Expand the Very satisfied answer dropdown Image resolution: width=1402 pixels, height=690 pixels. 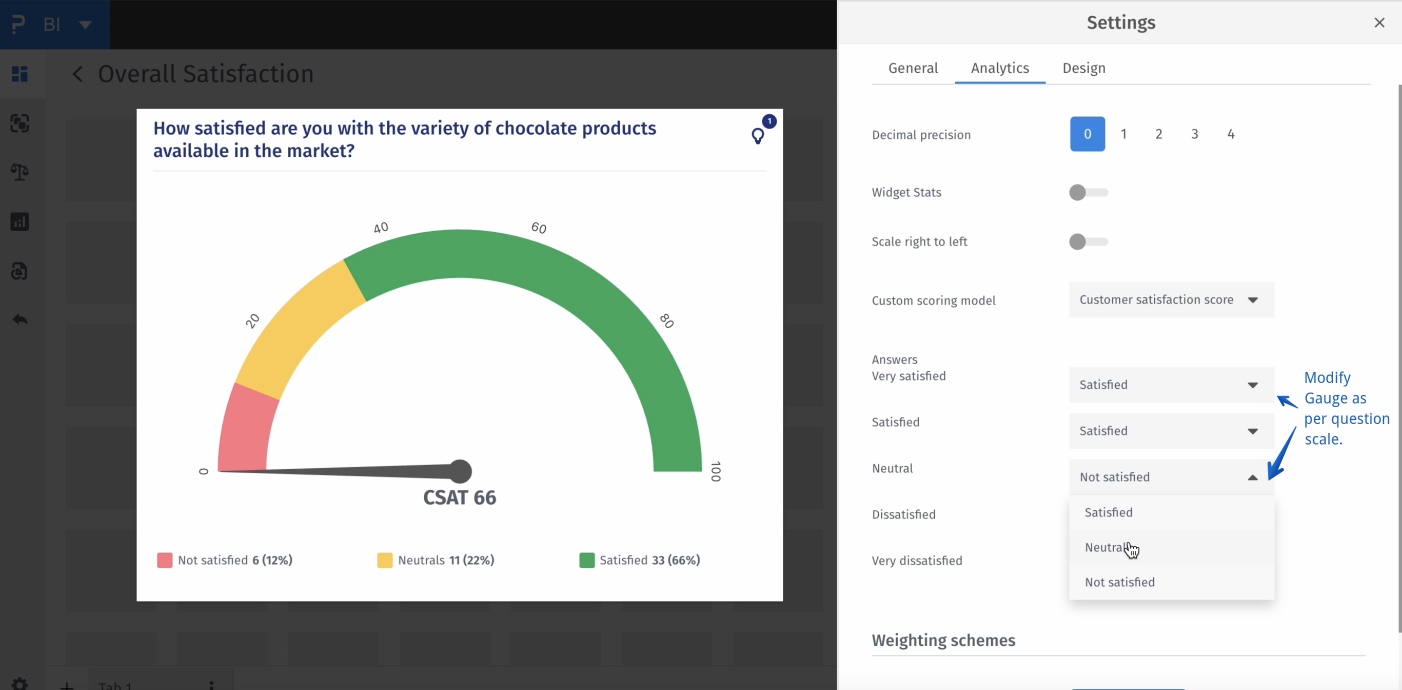pos(1171,385)
